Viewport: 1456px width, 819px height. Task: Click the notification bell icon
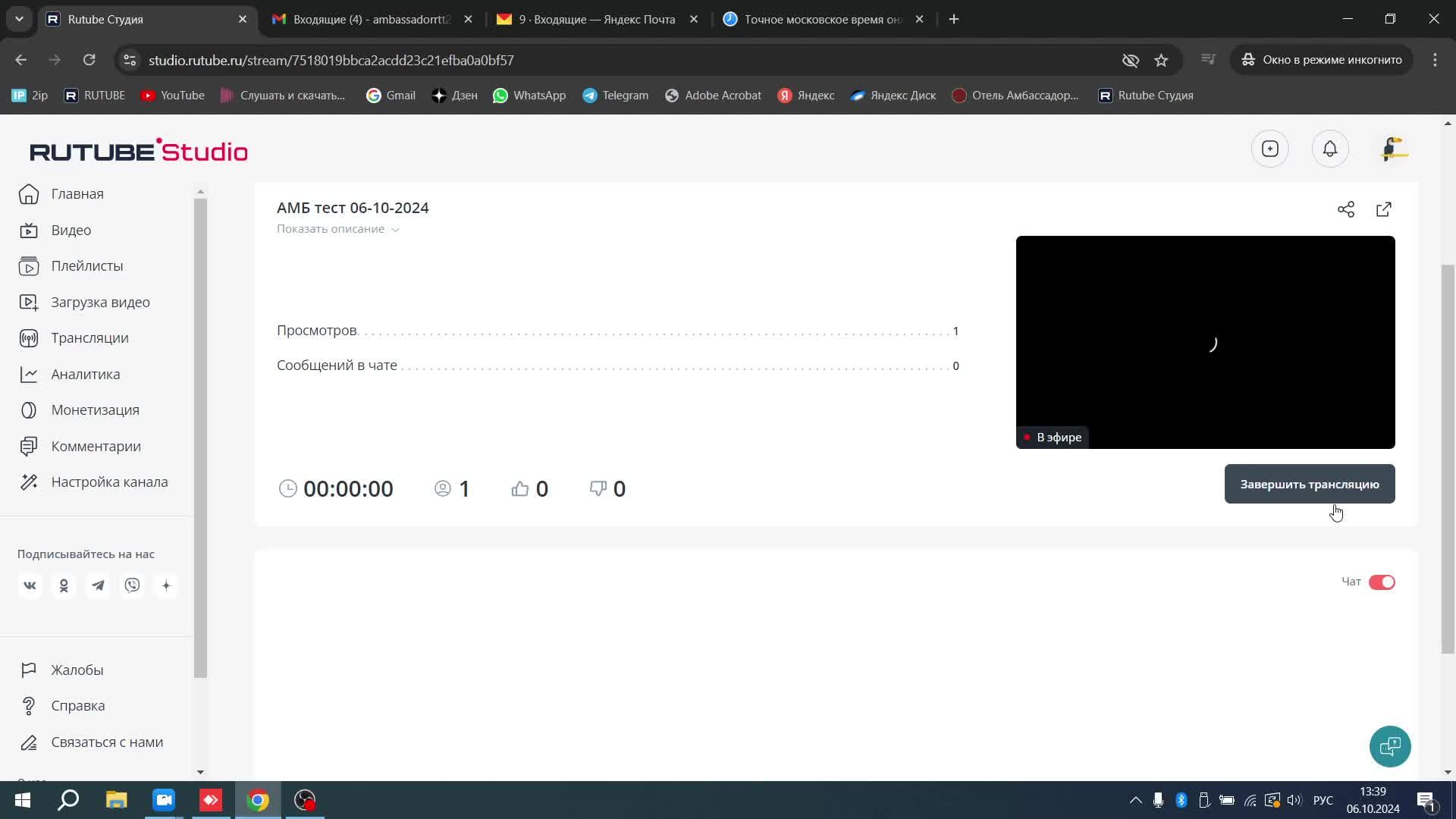coord(1329,149)
